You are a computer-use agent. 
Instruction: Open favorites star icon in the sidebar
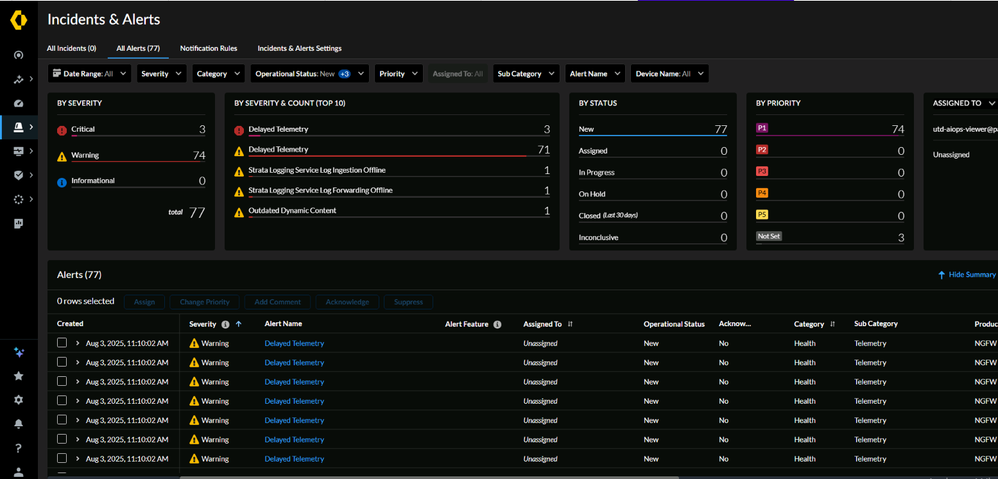[x=18, y=376]
